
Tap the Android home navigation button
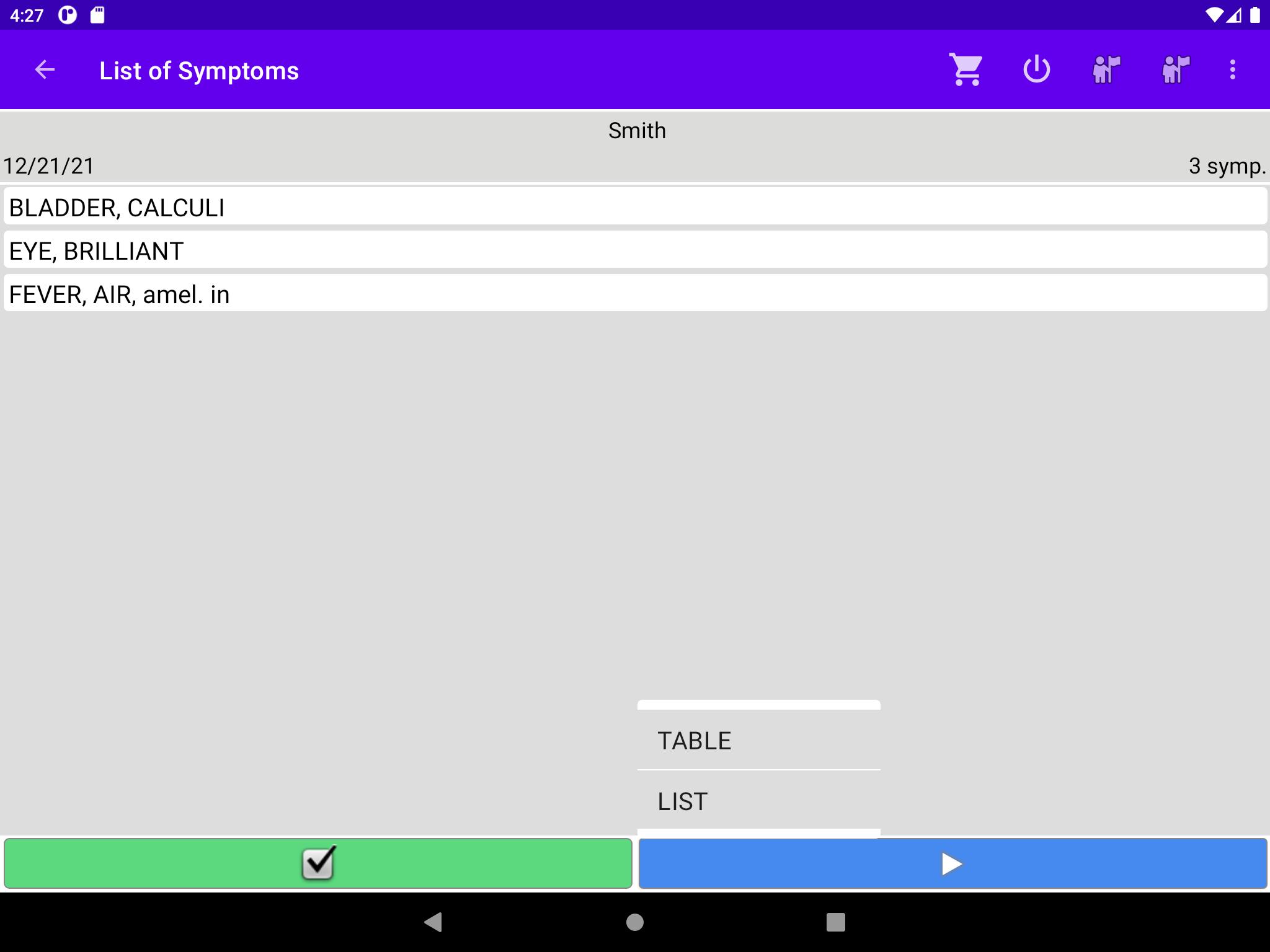coord(635,922)
